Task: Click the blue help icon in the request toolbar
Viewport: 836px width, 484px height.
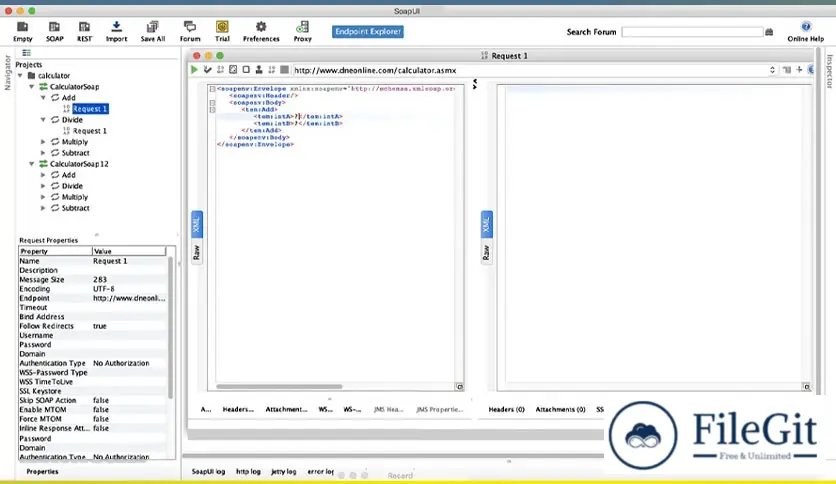Action: 811,70
